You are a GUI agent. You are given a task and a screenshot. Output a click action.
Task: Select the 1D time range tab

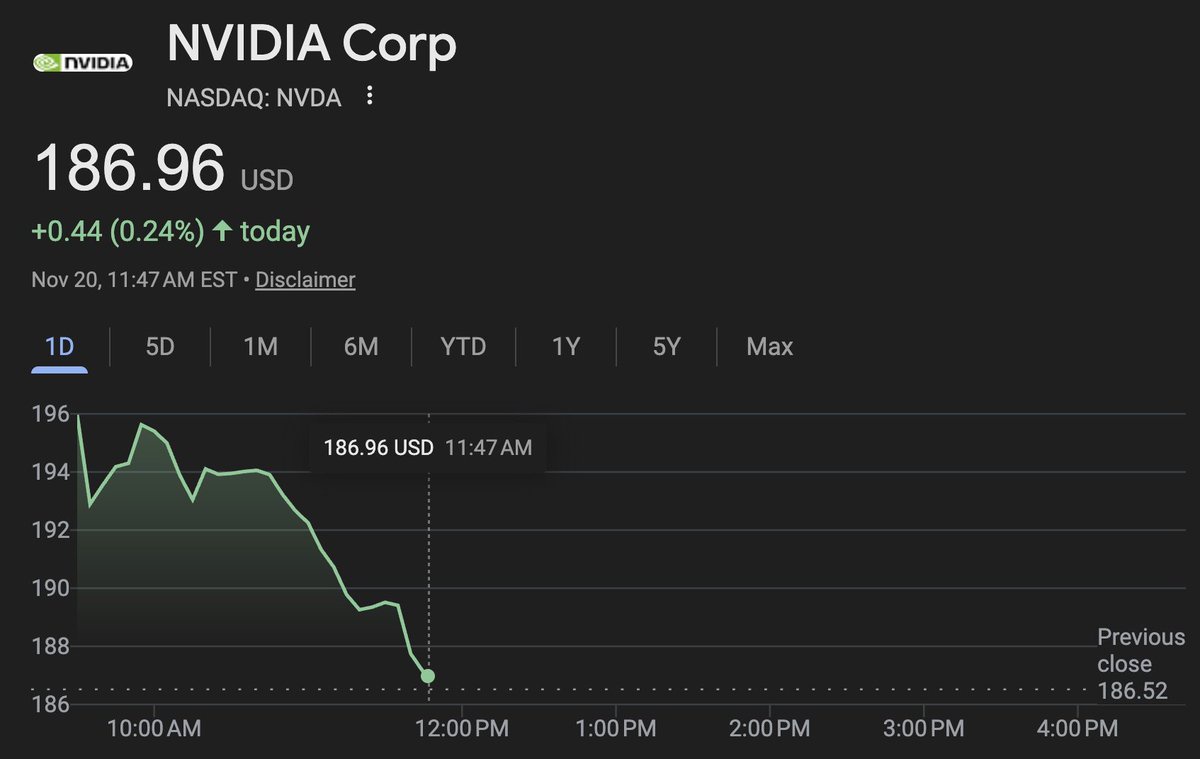click(x=60, y=347)
